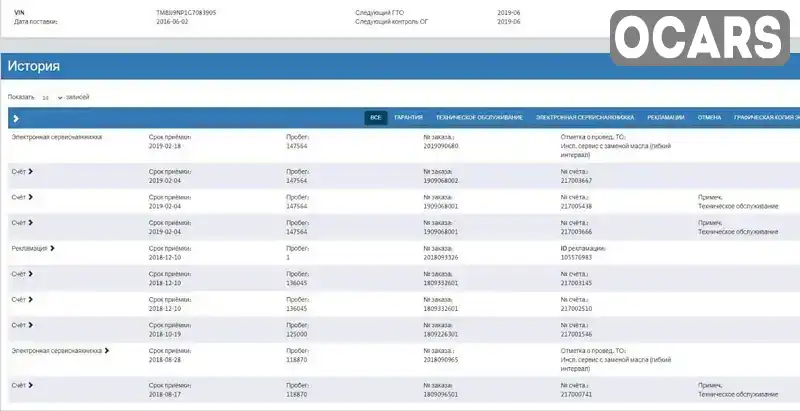The image size is (800, 411).
Task: Click the OCARS logo
Action: click(x=699, y=38)
